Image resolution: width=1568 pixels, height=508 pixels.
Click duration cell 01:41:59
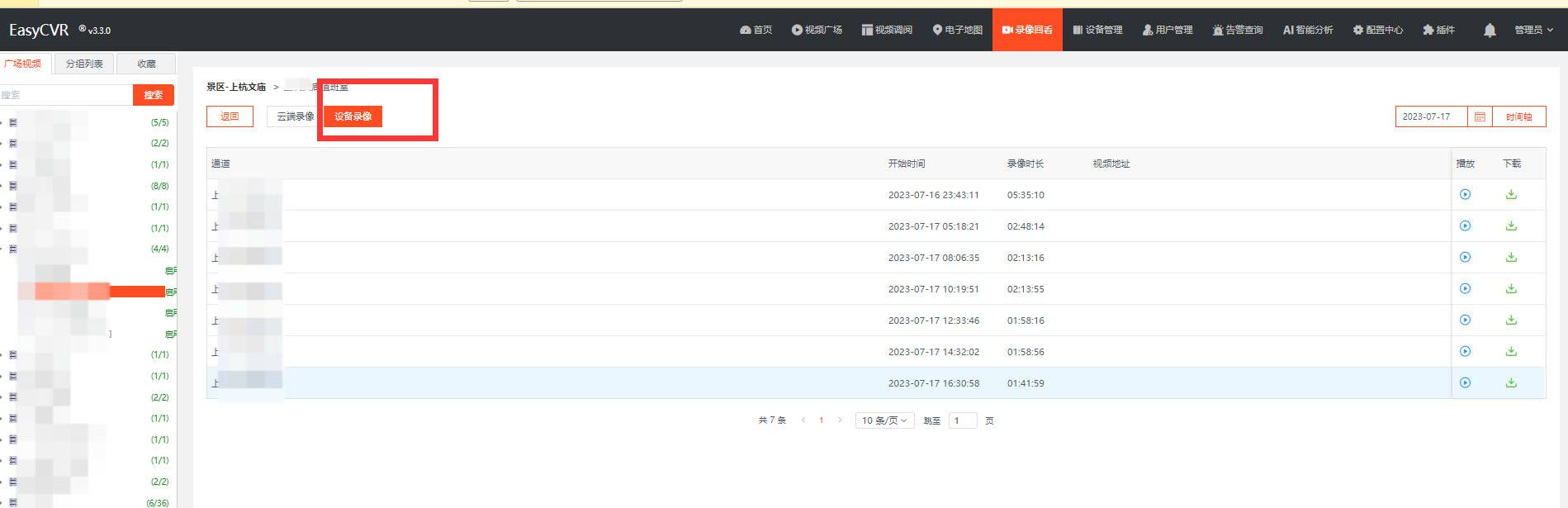(x=1026, y=383)
